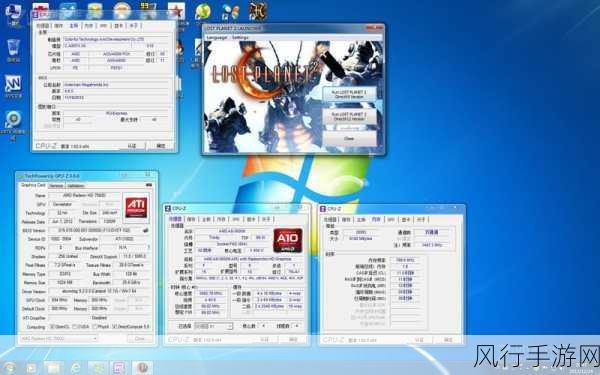Click 确定 in the mainboard CPU-Z window
Image resolution: width=600 pixels, height=375 pixels.
161,146
